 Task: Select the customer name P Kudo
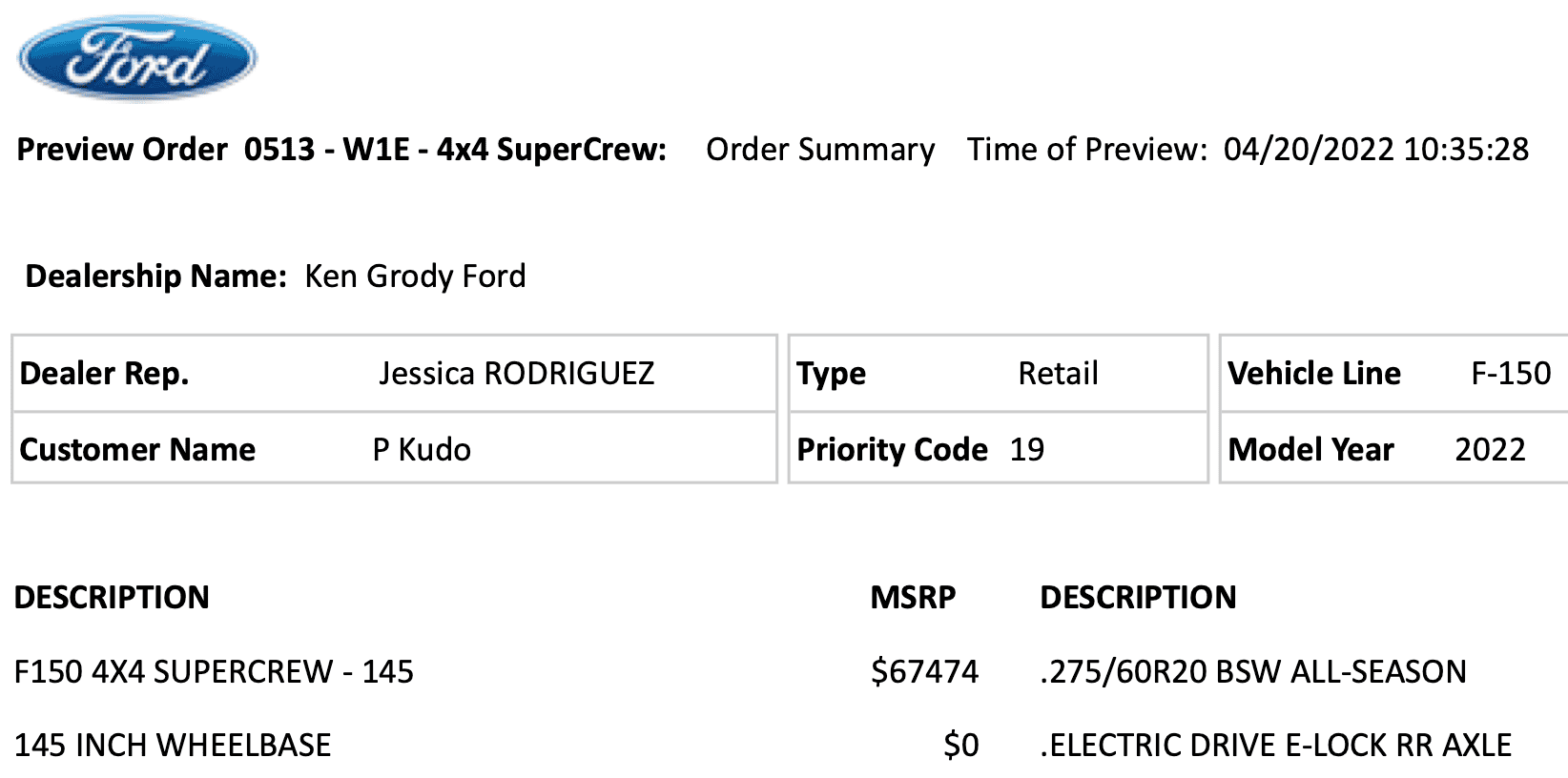coord(422,450)
